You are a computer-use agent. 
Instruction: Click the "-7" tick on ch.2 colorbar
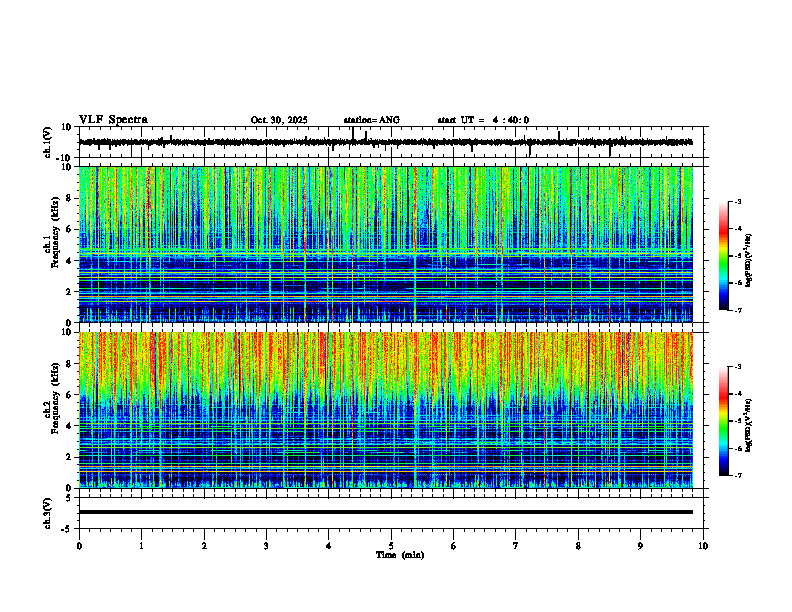(738, 476)
